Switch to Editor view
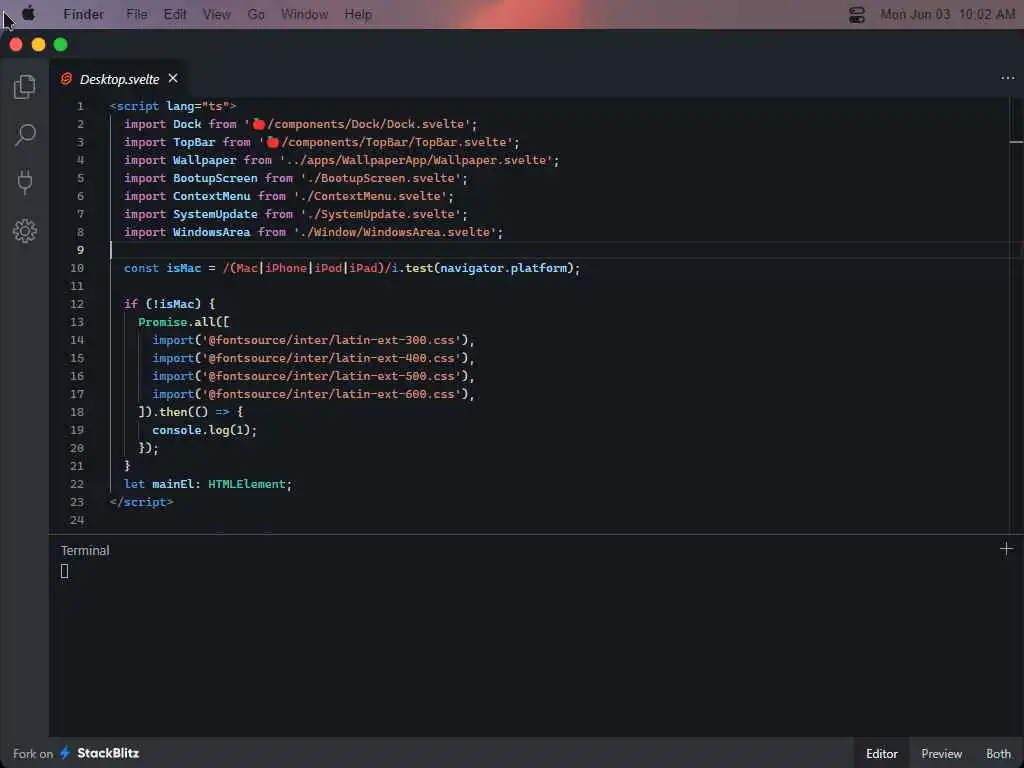 881,754
